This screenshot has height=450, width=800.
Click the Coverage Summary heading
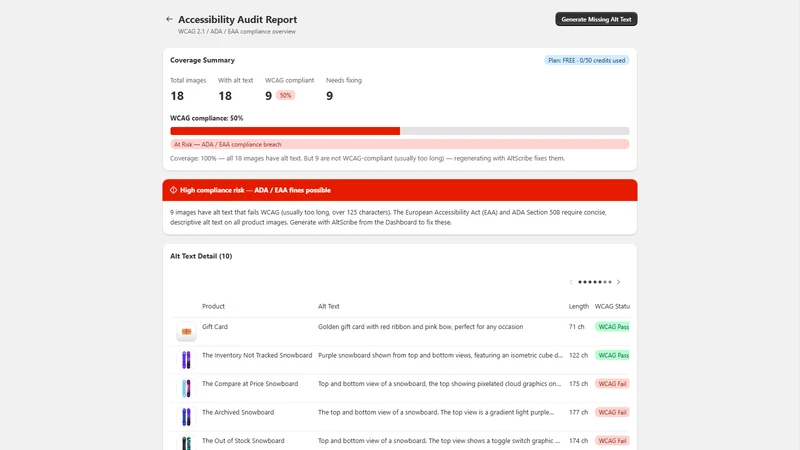[203, 60]
